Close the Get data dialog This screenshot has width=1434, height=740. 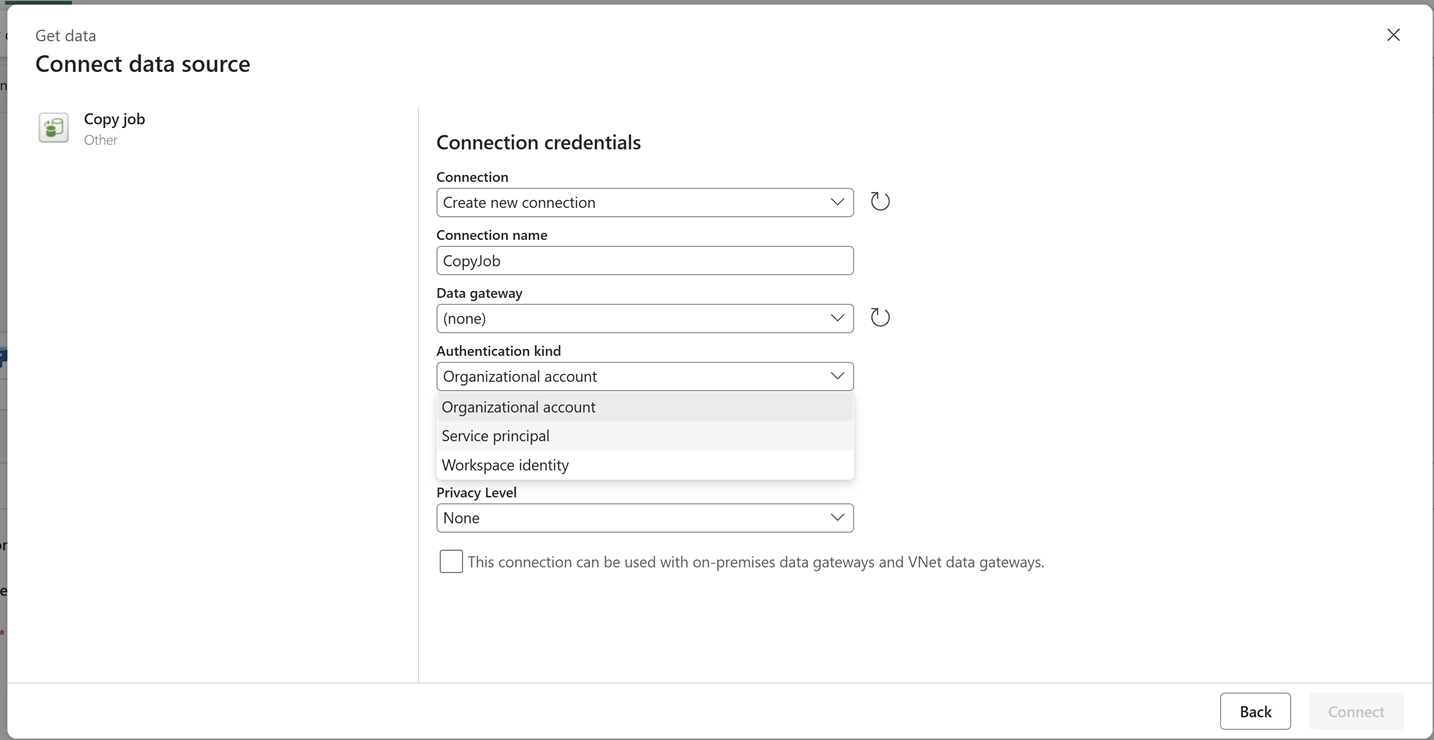coord(1393,35)
